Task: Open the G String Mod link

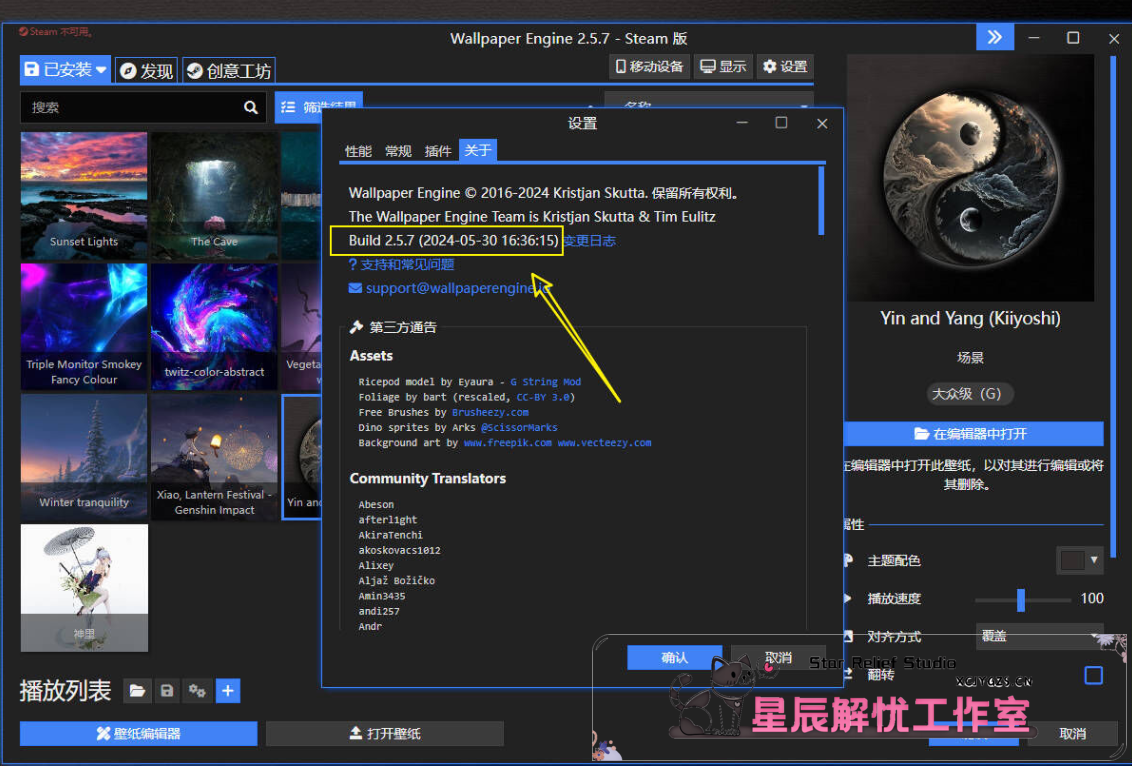Action: coord(545,382)
